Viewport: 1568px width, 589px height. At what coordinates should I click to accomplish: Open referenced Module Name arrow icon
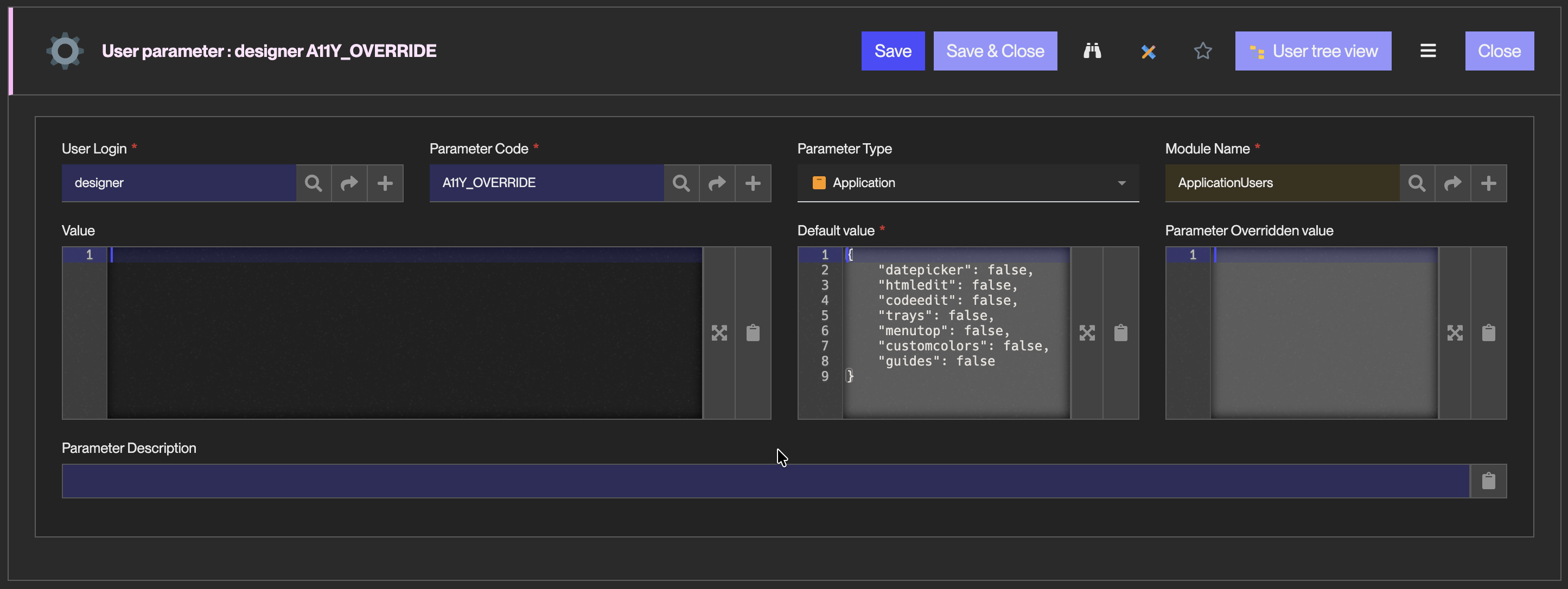tap(1453, 183)
